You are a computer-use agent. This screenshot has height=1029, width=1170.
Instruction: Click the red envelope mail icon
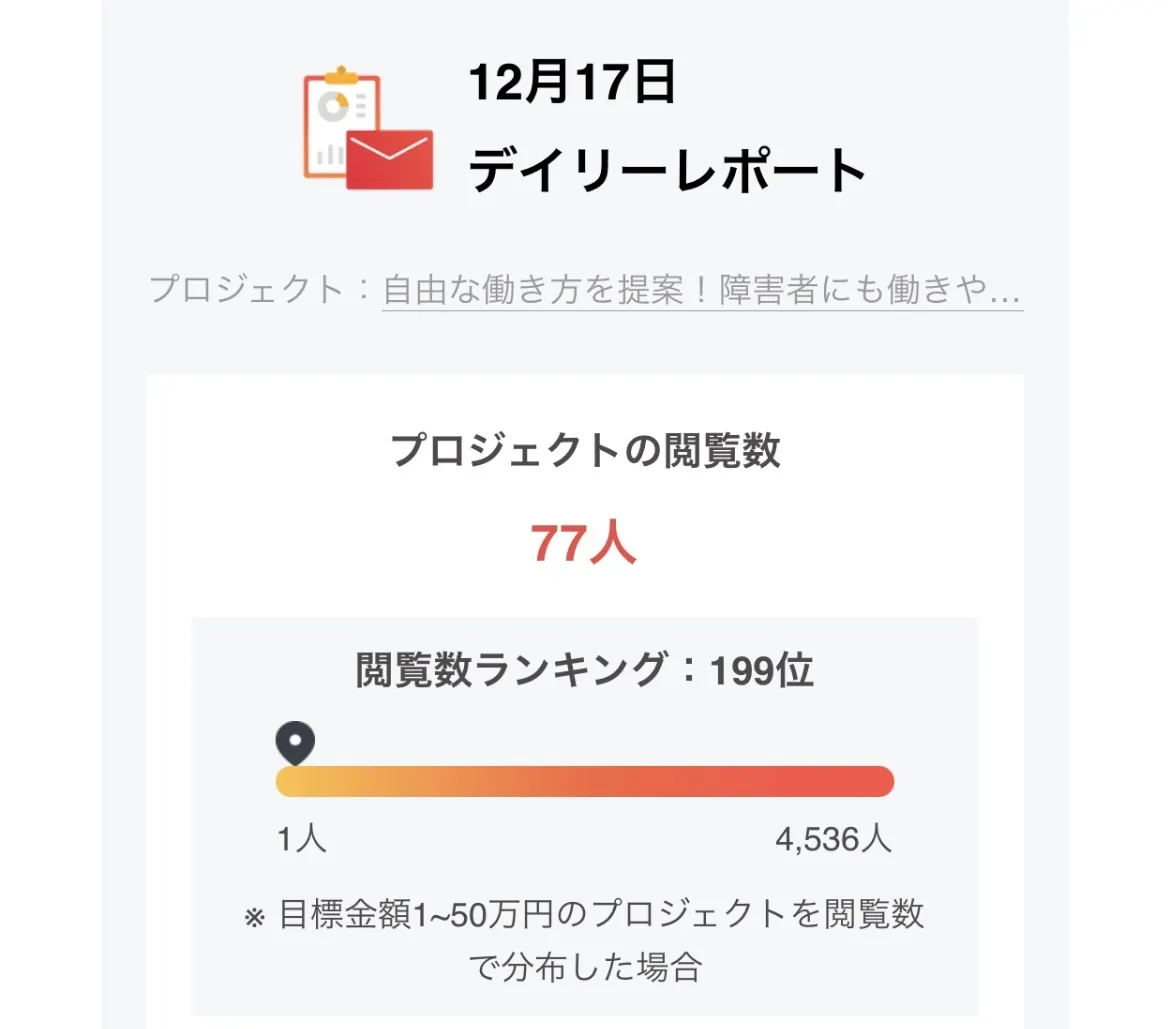click(389, 159)
